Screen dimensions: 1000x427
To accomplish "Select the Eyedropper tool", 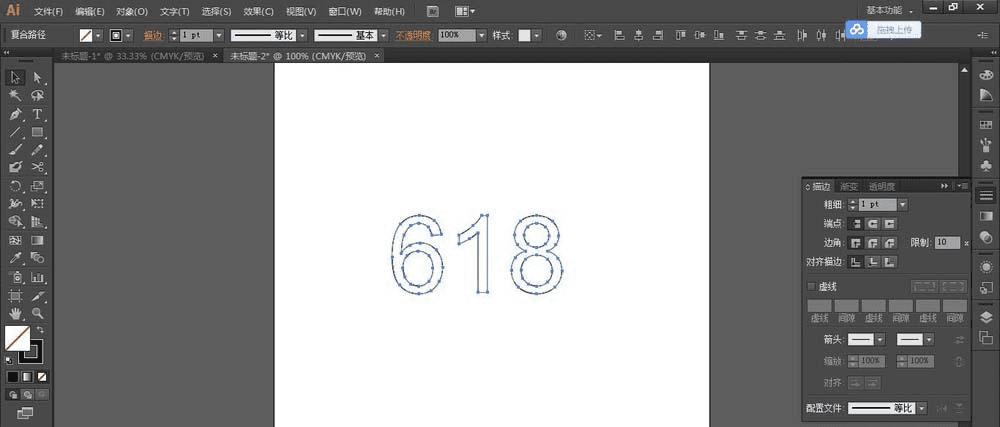I will pos(16,258).
